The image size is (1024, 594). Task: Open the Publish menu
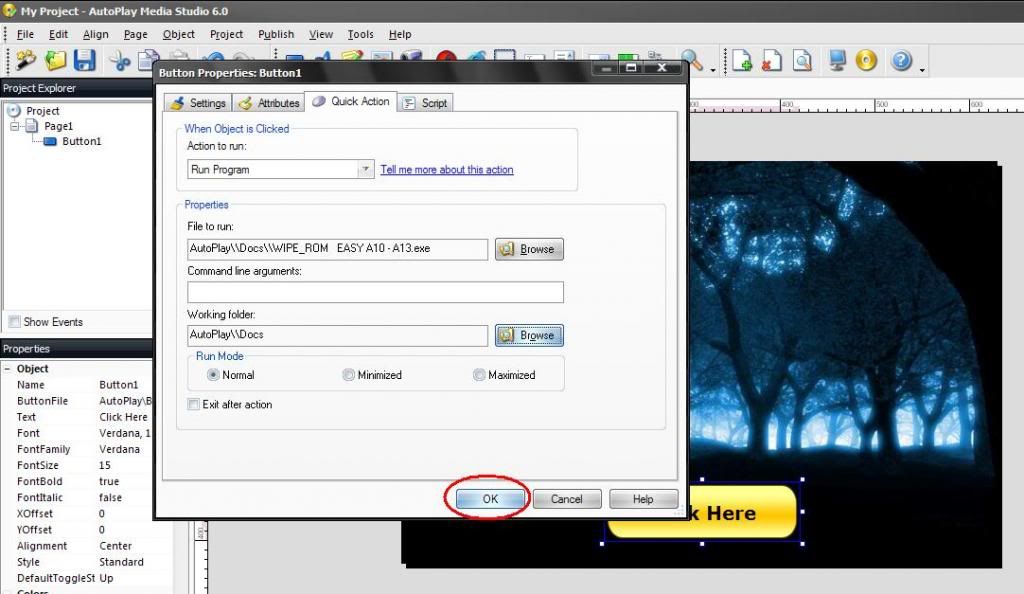[276, 34]
